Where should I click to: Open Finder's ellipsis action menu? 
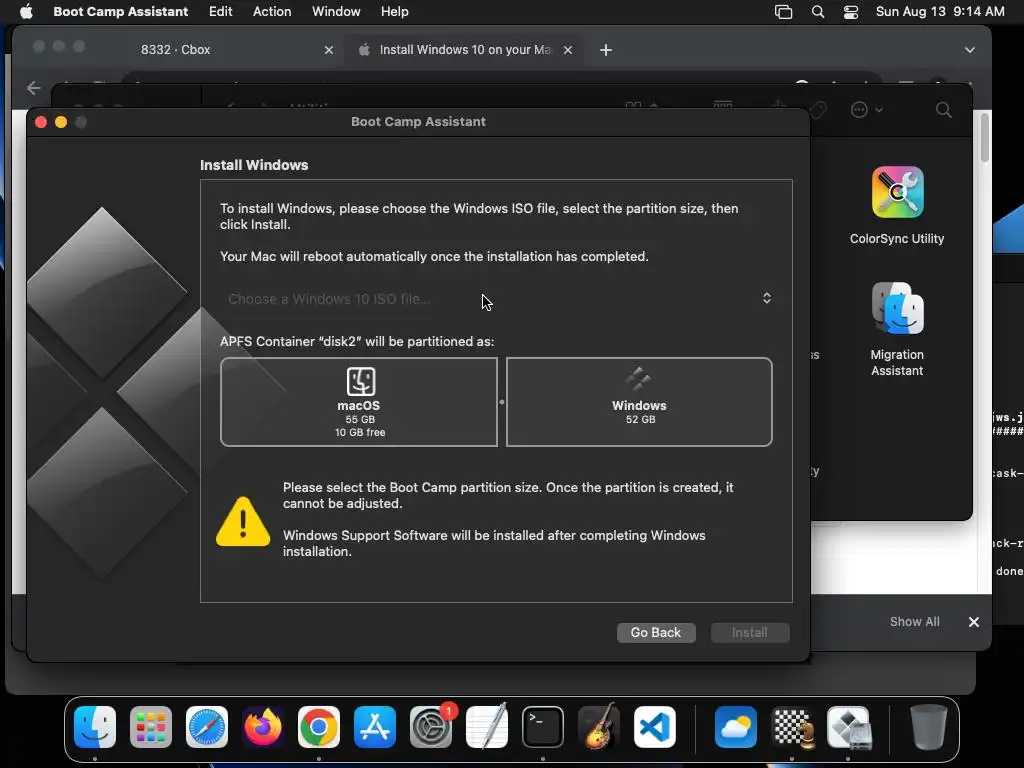867,110
